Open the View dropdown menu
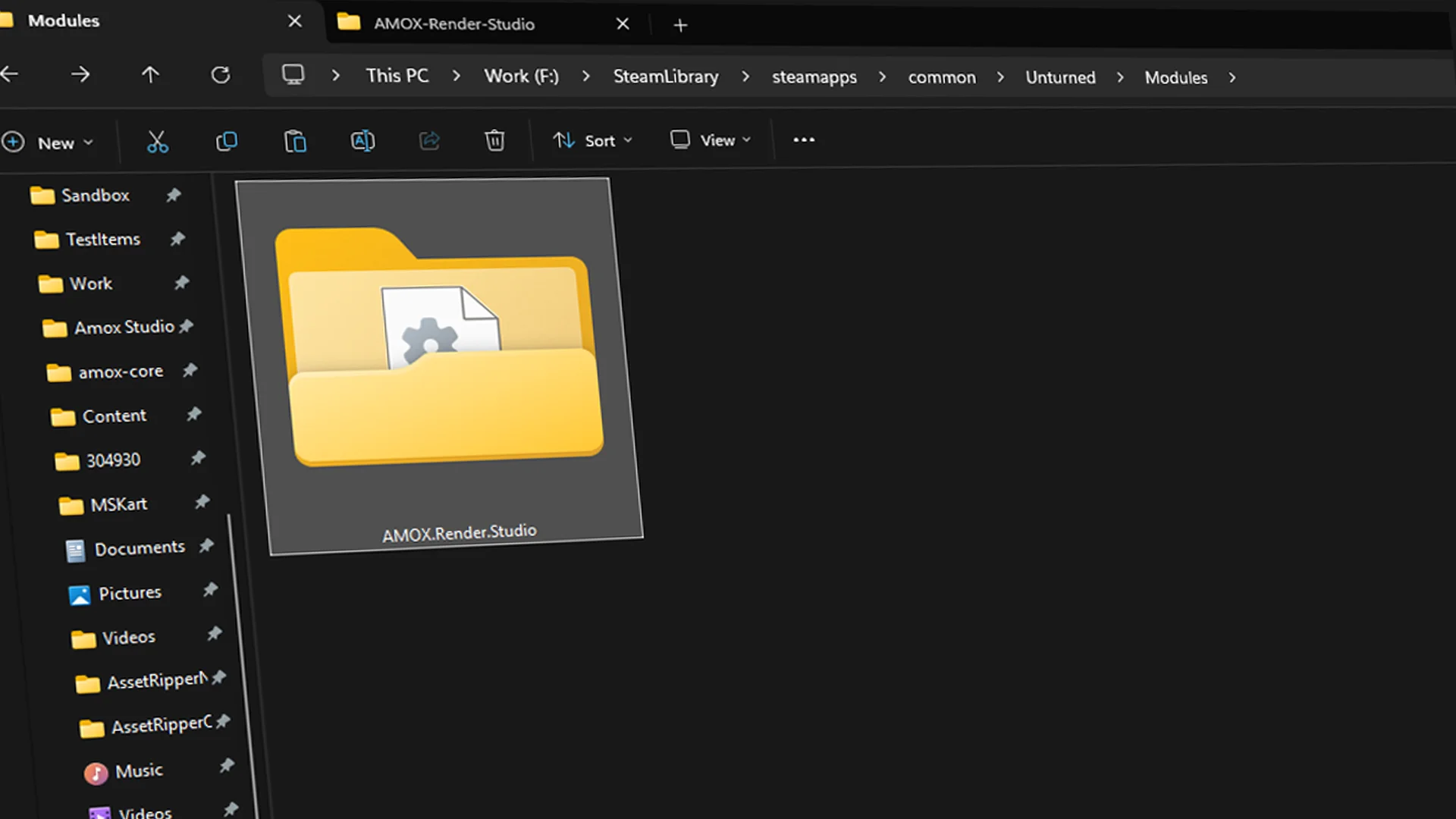Image resolution: width=1456 pixels, height=819 pixels. pyautogui.click(x=711, y=140)
